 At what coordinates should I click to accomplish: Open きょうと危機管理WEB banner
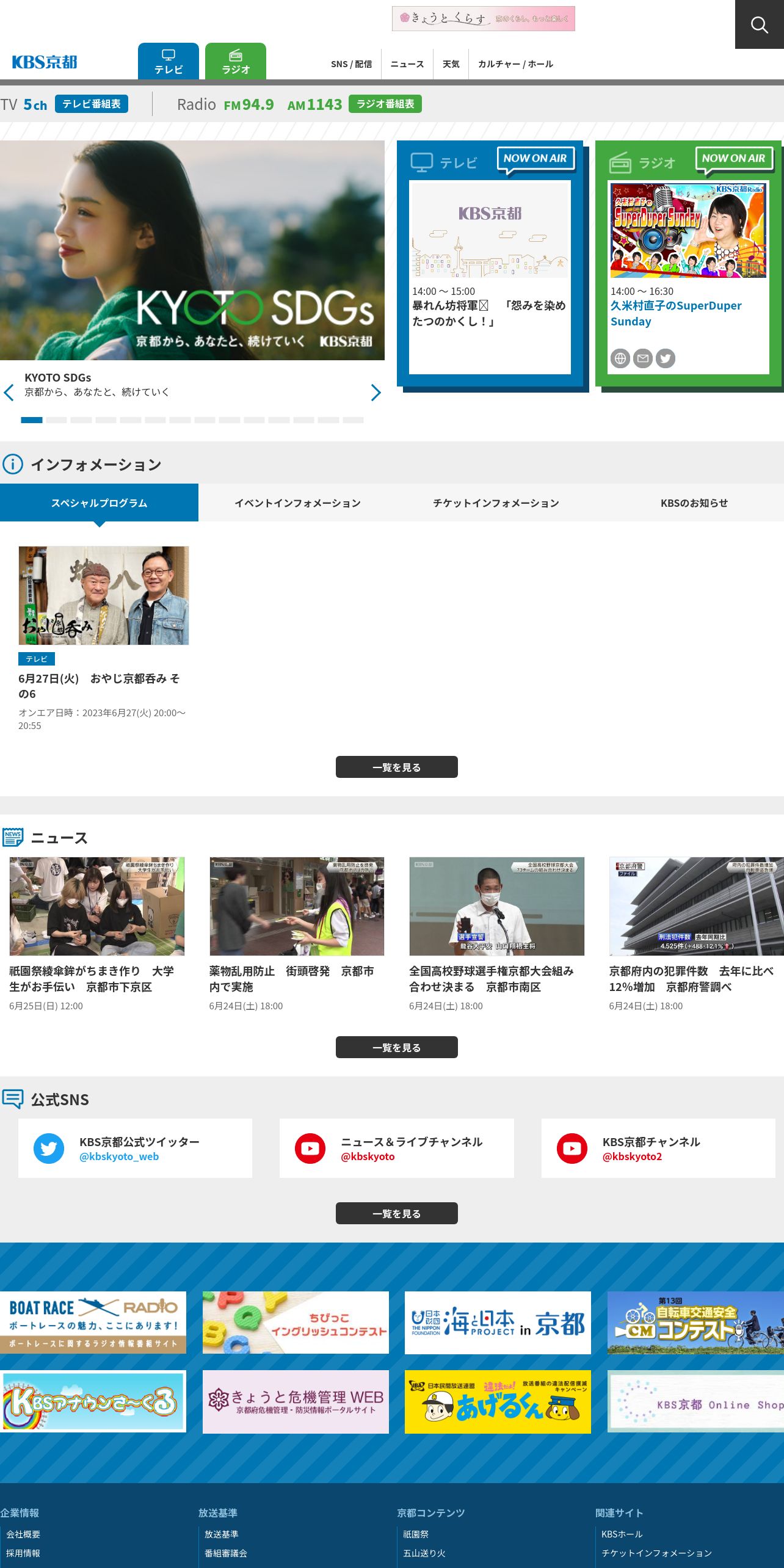tap(296, 1402)
